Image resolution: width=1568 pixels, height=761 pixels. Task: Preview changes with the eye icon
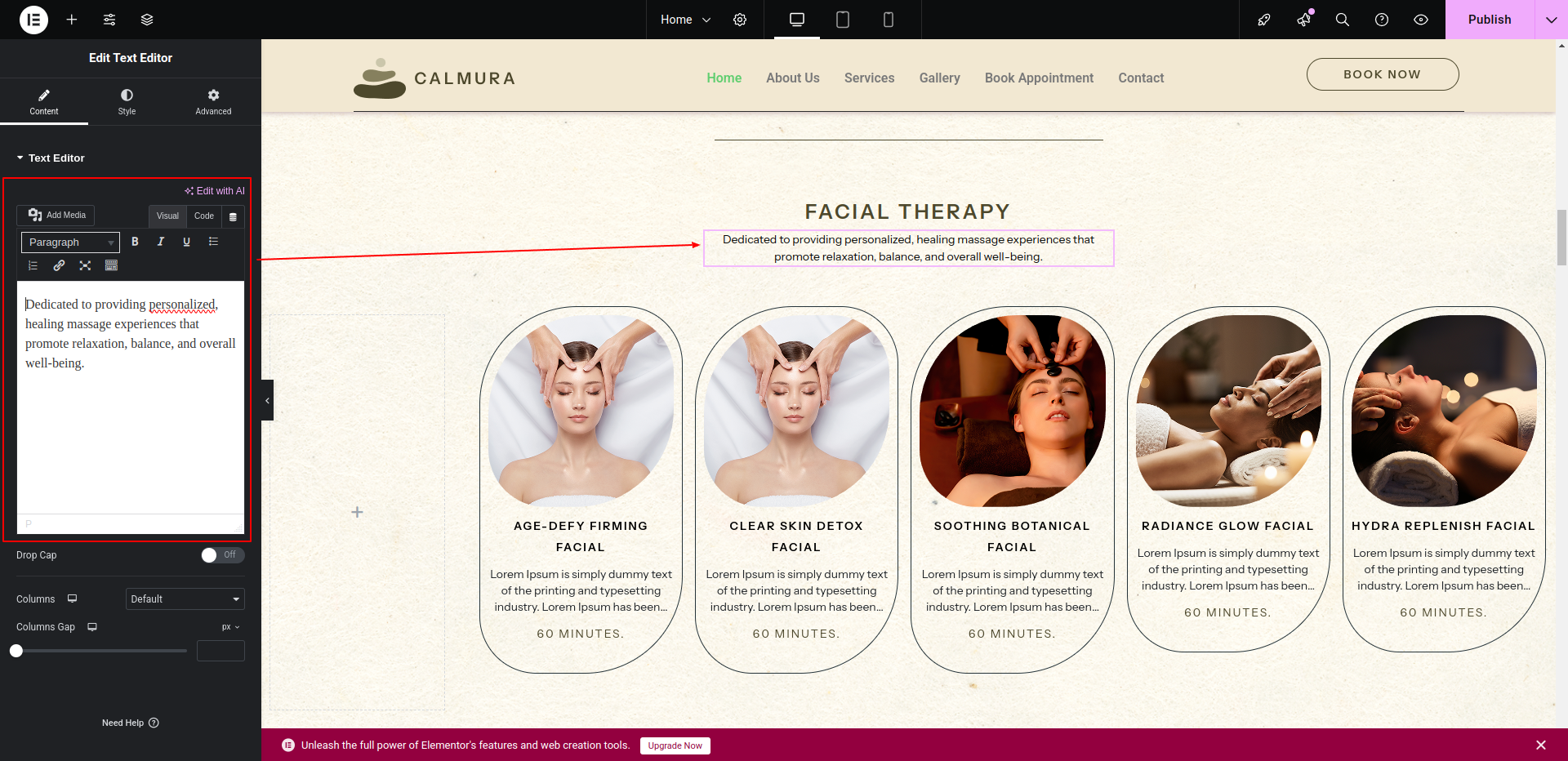pos(1421,20)
